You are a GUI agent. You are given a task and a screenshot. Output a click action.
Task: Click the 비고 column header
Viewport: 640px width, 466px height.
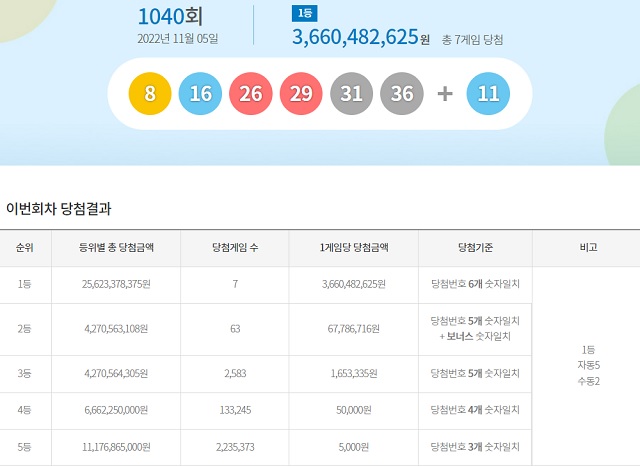pos(588,247)
